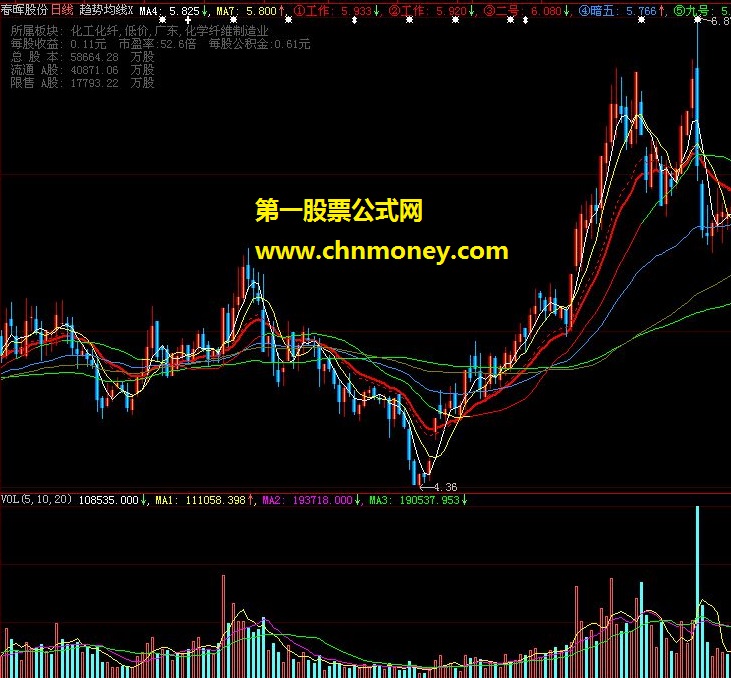
Task: Click the plus-shaped information marker at chart top
Action: pos(188,20)
